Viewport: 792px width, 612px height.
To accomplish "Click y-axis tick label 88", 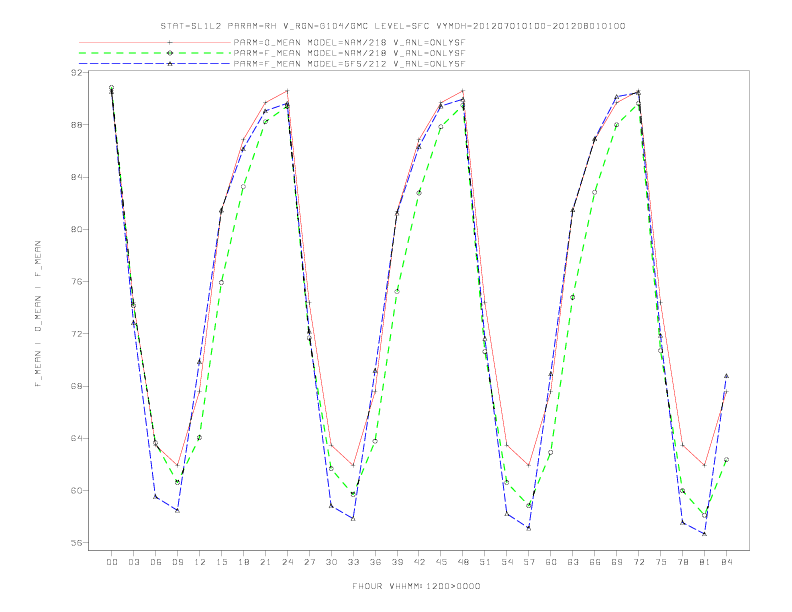I will (x=77, y=125).
